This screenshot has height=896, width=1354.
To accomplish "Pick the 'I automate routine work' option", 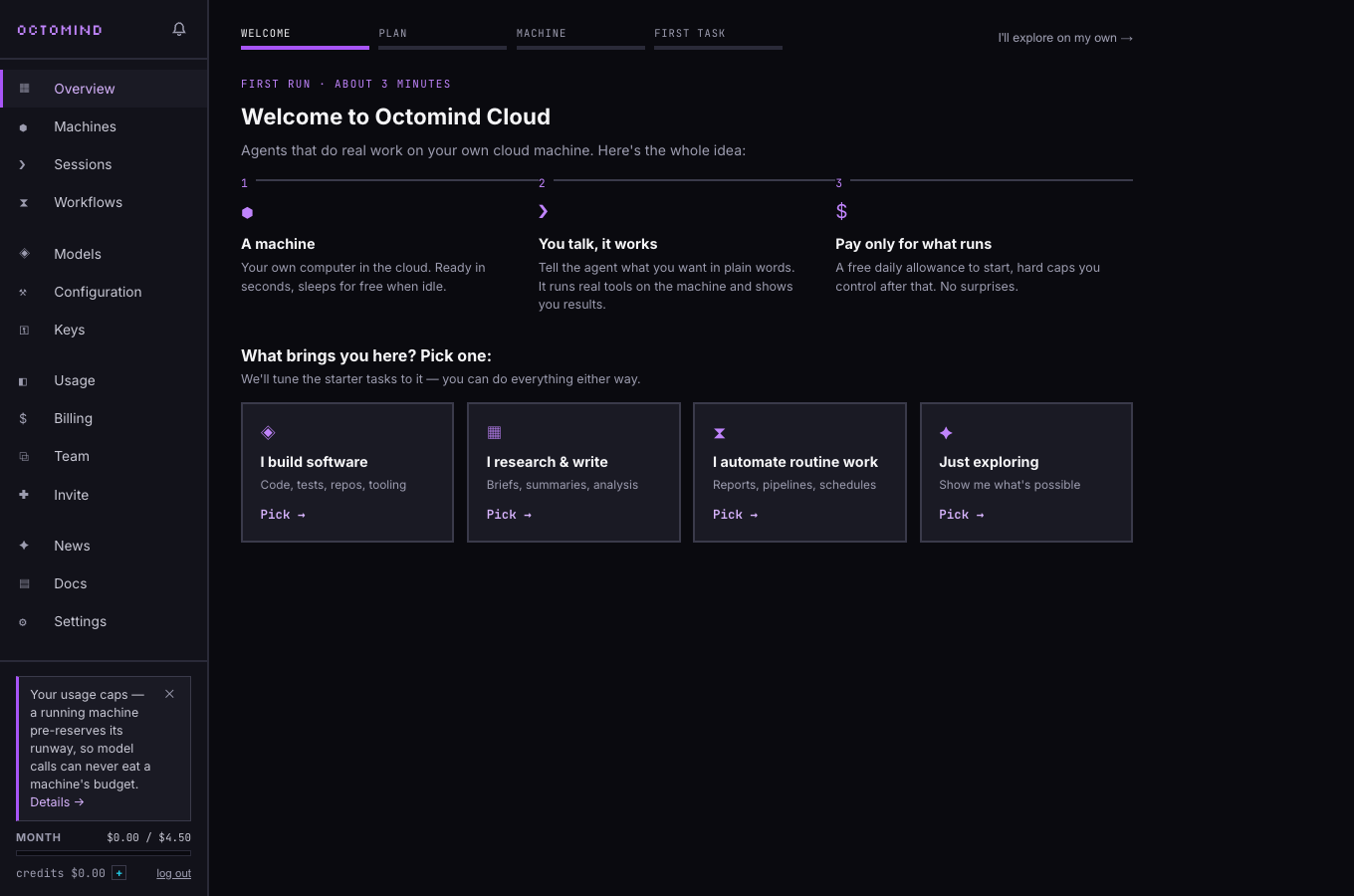I will tap(799, 472).
